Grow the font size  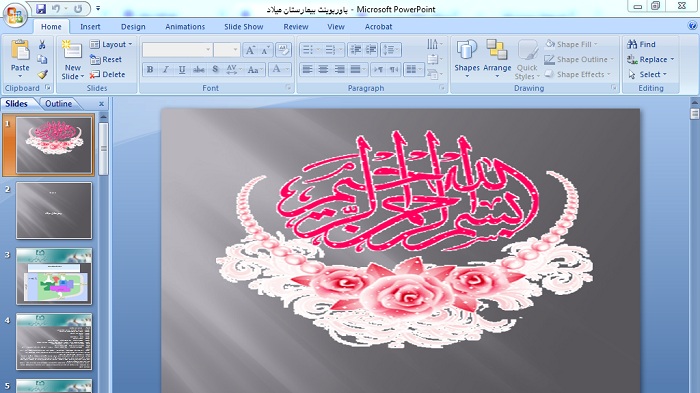click(250, 50)
